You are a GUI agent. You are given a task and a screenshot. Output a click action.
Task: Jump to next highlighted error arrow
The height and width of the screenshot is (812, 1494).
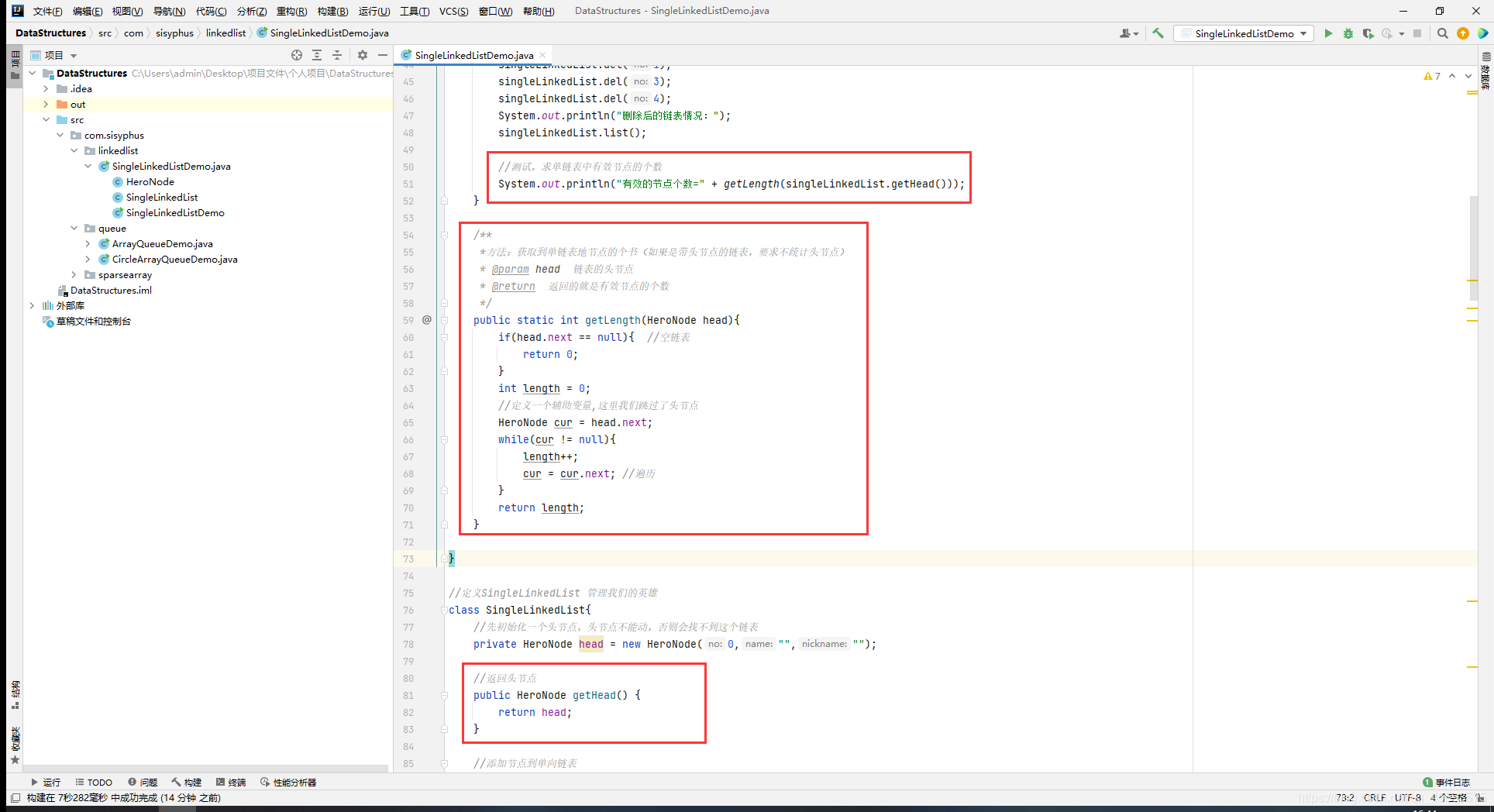[1468, 76]
